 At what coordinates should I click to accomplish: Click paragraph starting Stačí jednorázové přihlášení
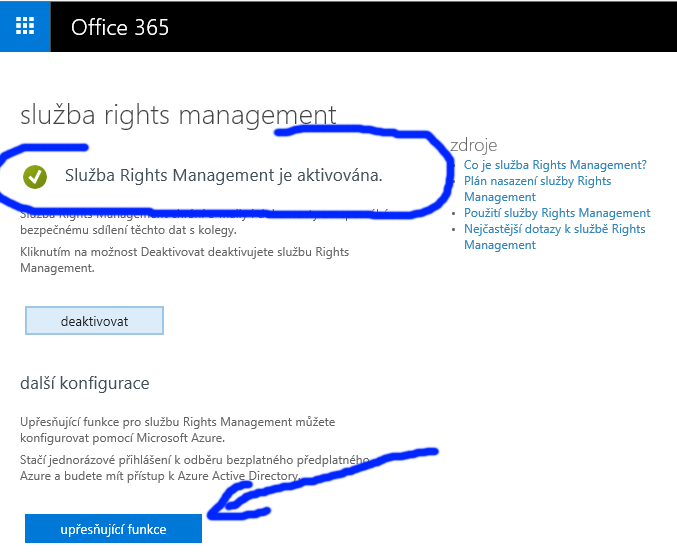coord(194,468)
